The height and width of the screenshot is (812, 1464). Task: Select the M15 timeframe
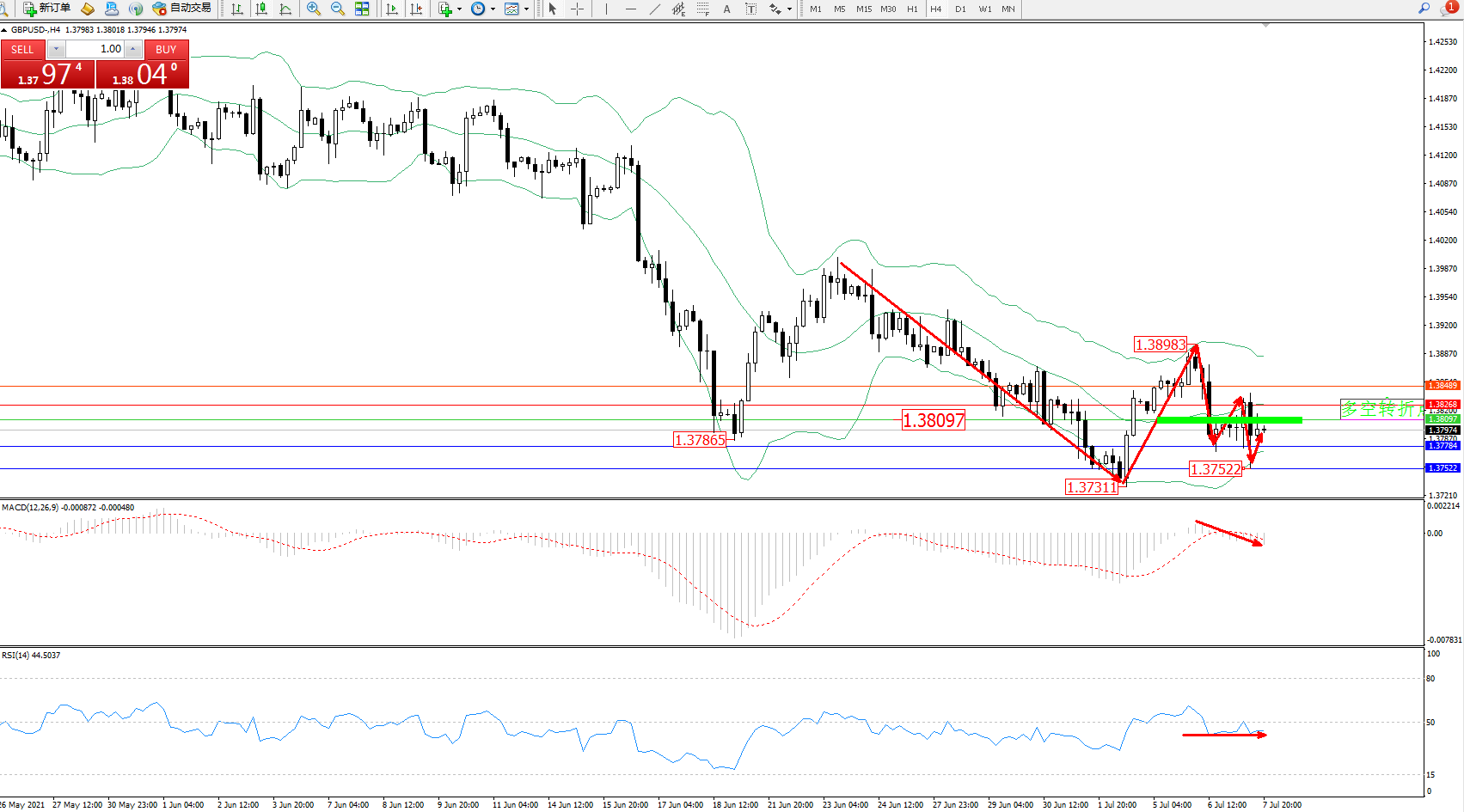(x=864, y=9)
